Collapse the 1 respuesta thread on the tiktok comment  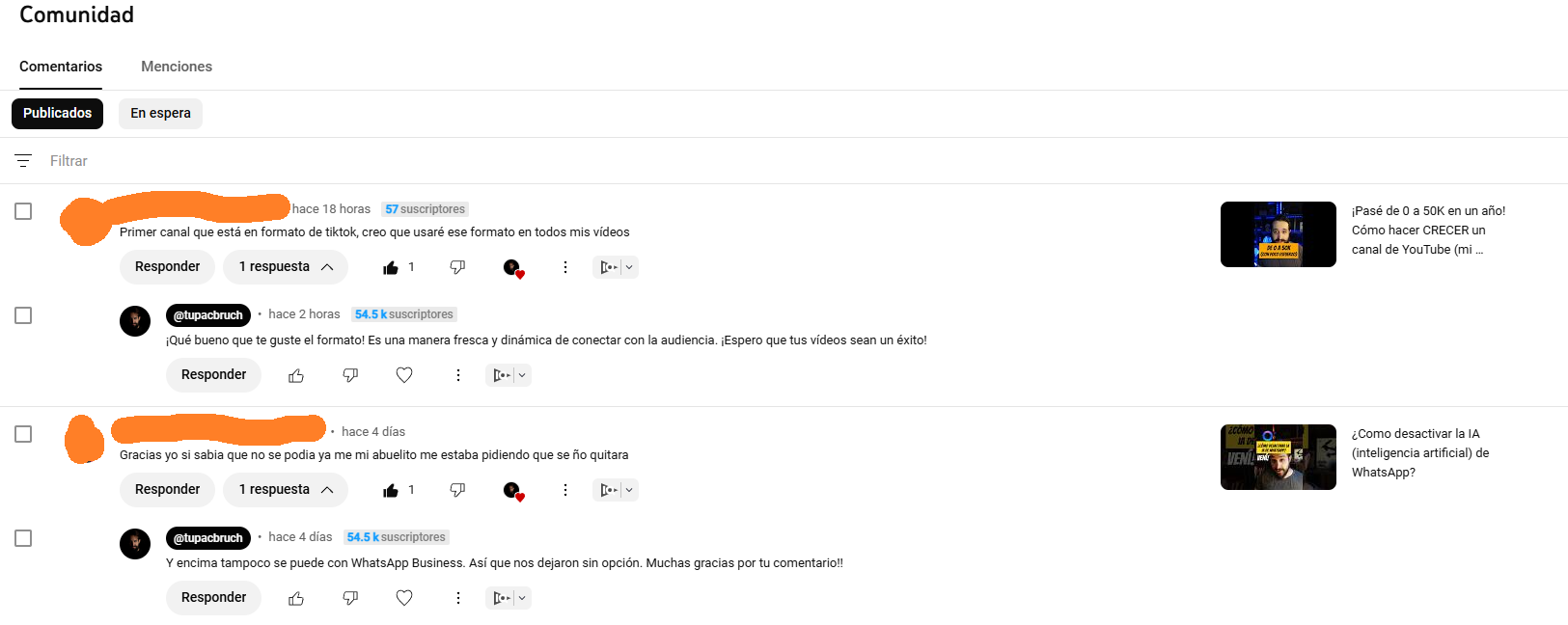[286, 267]
